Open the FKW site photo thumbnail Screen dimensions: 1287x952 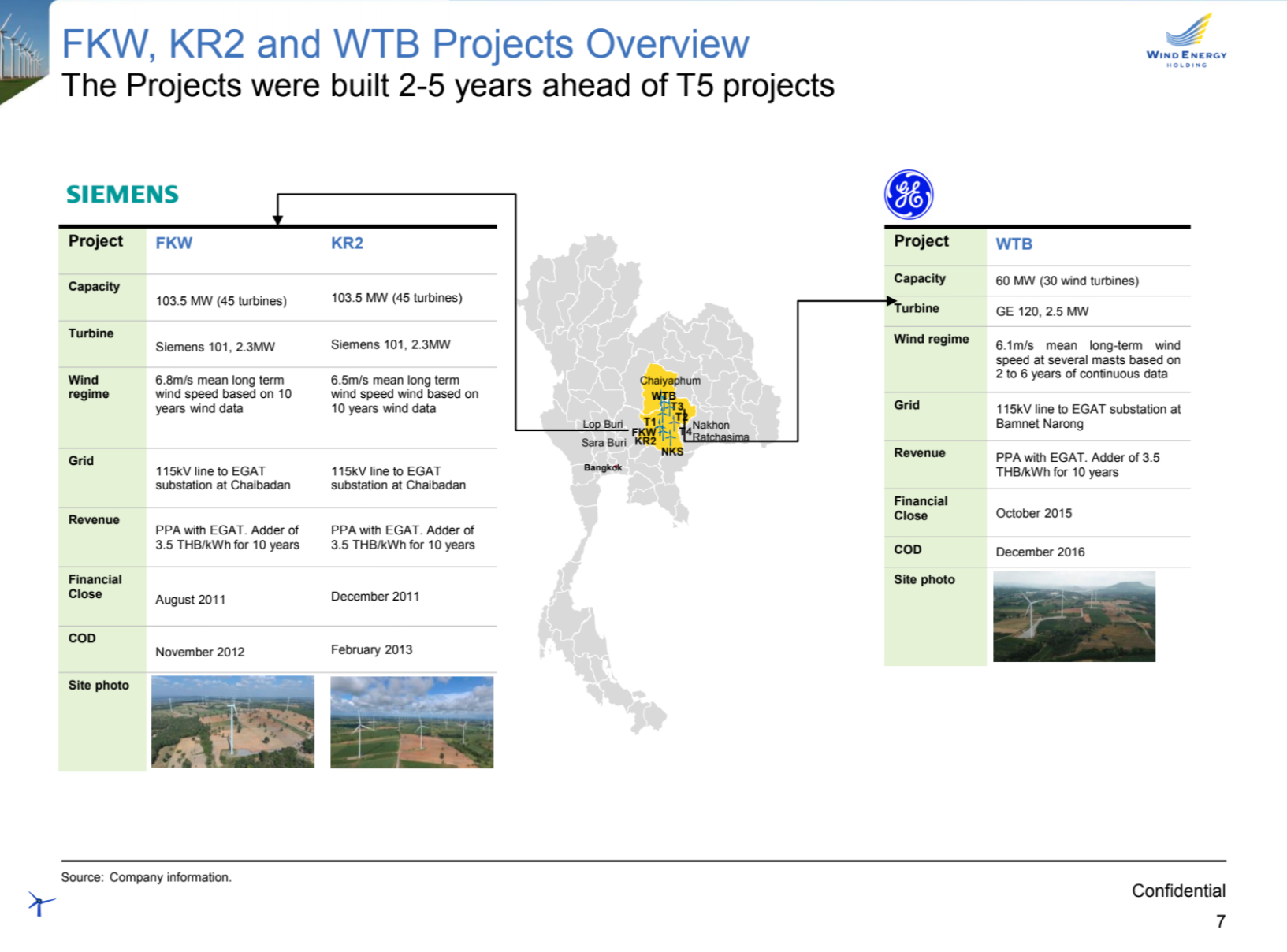(x=232, y=721)
